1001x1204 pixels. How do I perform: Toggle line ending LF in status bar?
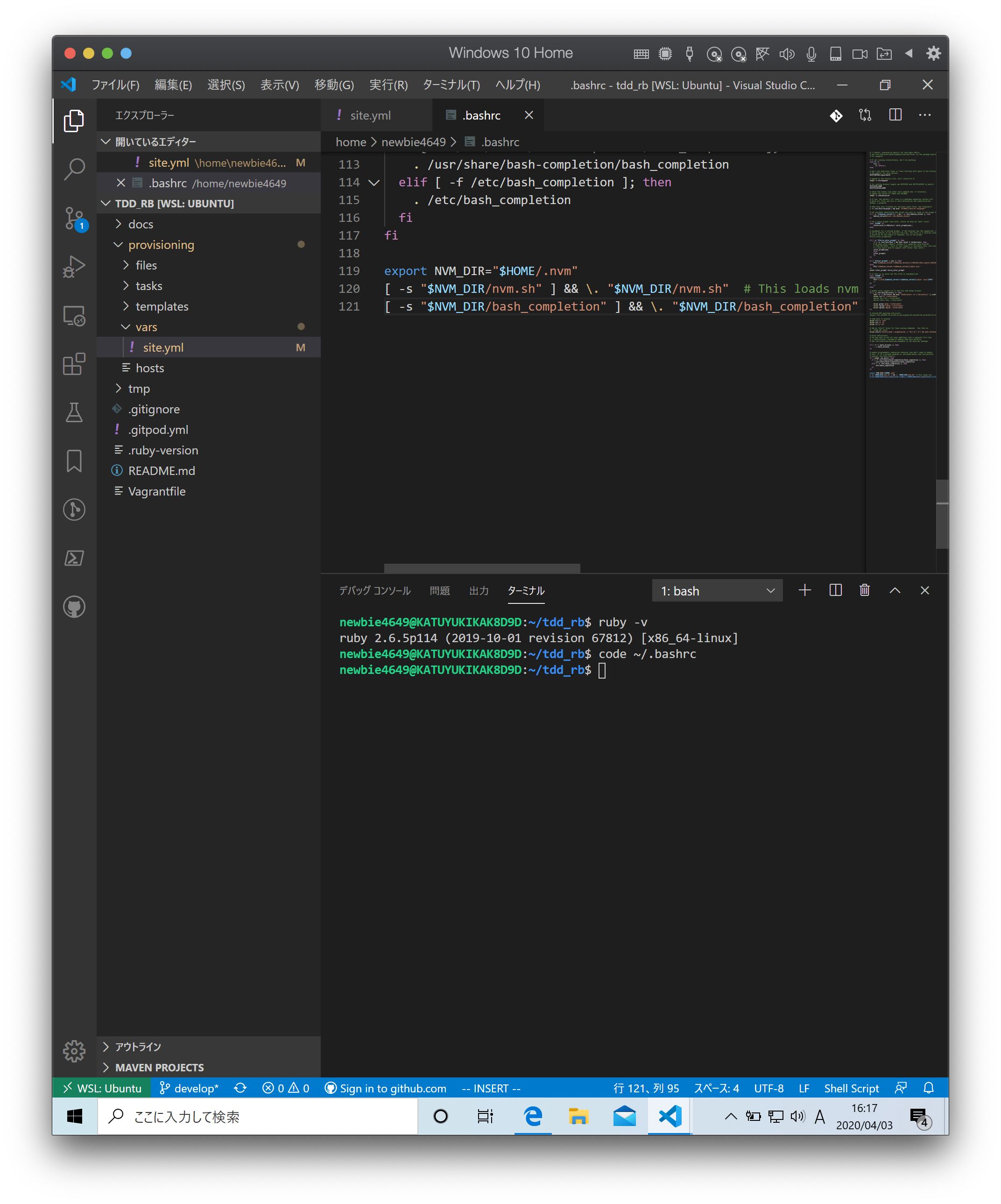point(804,1088)
